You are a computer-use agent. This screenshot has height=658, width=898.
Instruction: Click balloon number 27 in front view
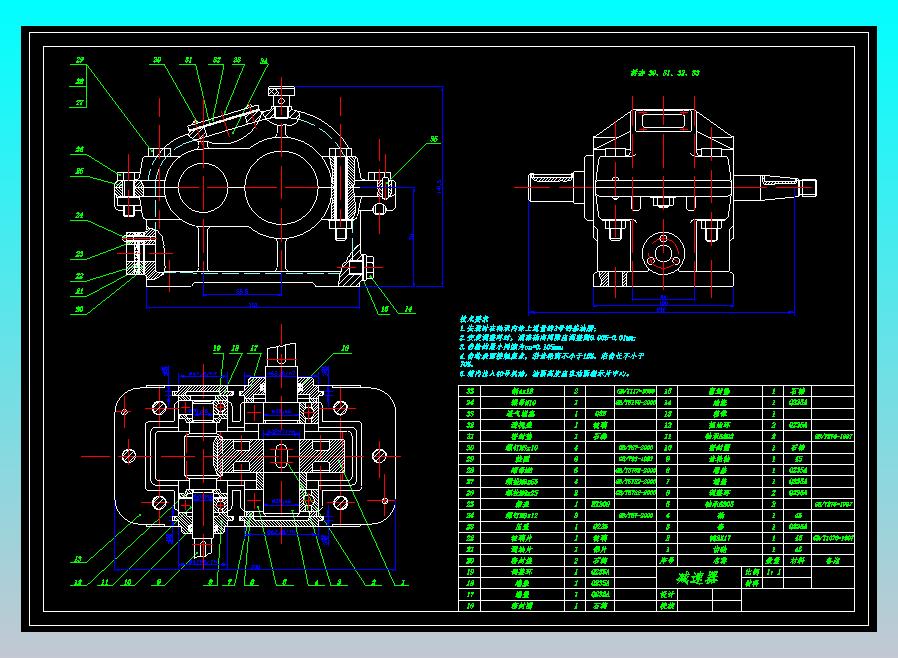80,103
